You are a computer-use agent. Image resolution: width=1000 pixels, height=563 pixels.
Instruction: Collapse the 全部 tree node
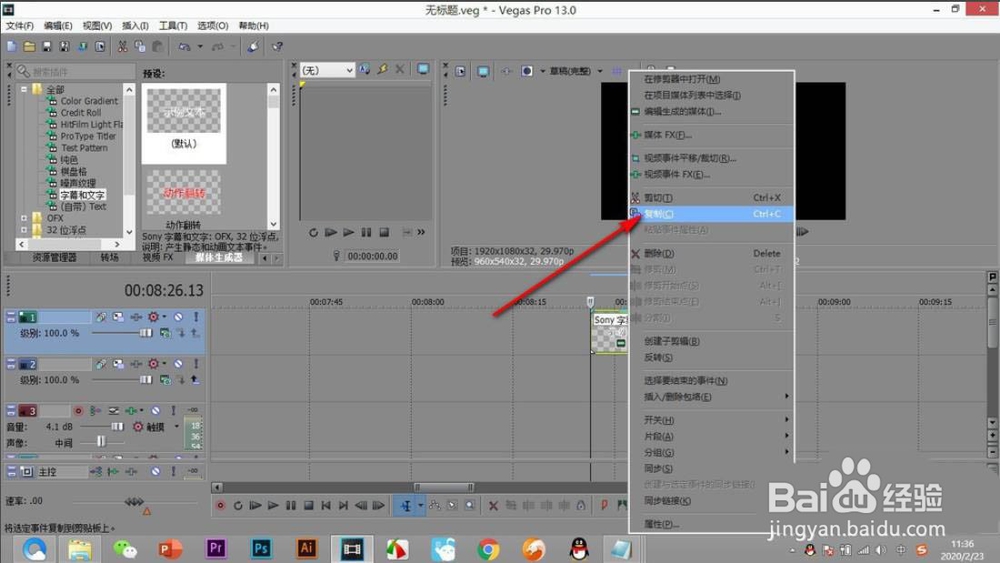click(x=24, y=89)
